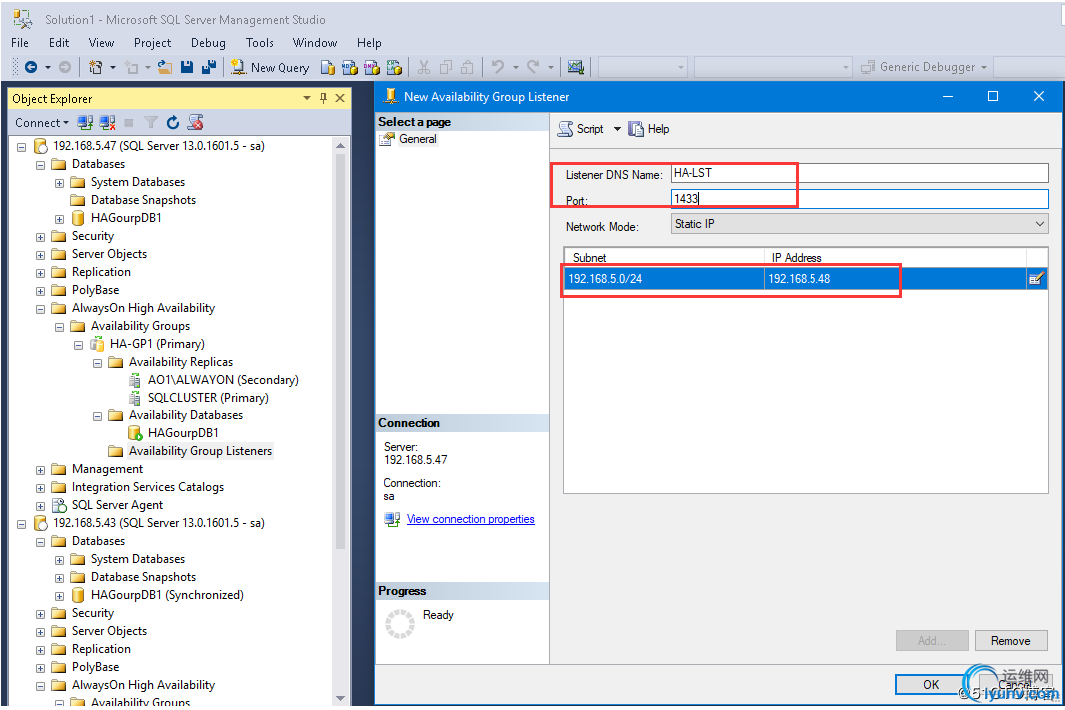Click the Undo toolbar icon
Image resolution: width=1065 pixels, height=710 pixels.
point(498,67)
